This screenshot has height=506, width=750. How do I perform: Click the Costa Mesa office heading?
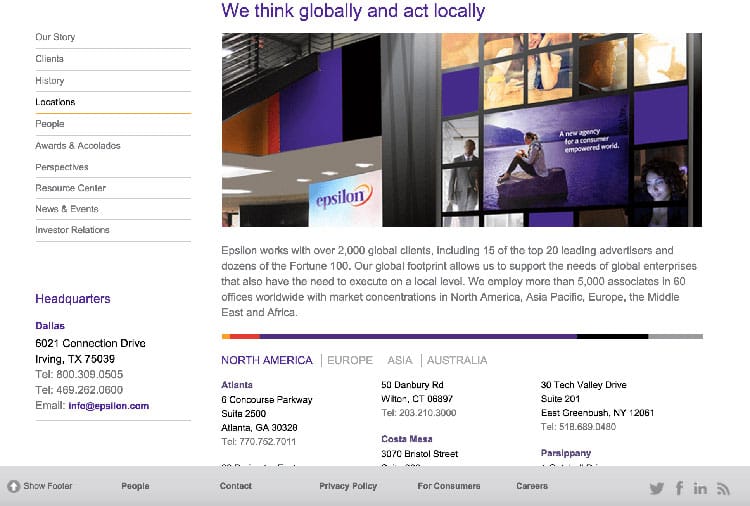click(407, 439)
